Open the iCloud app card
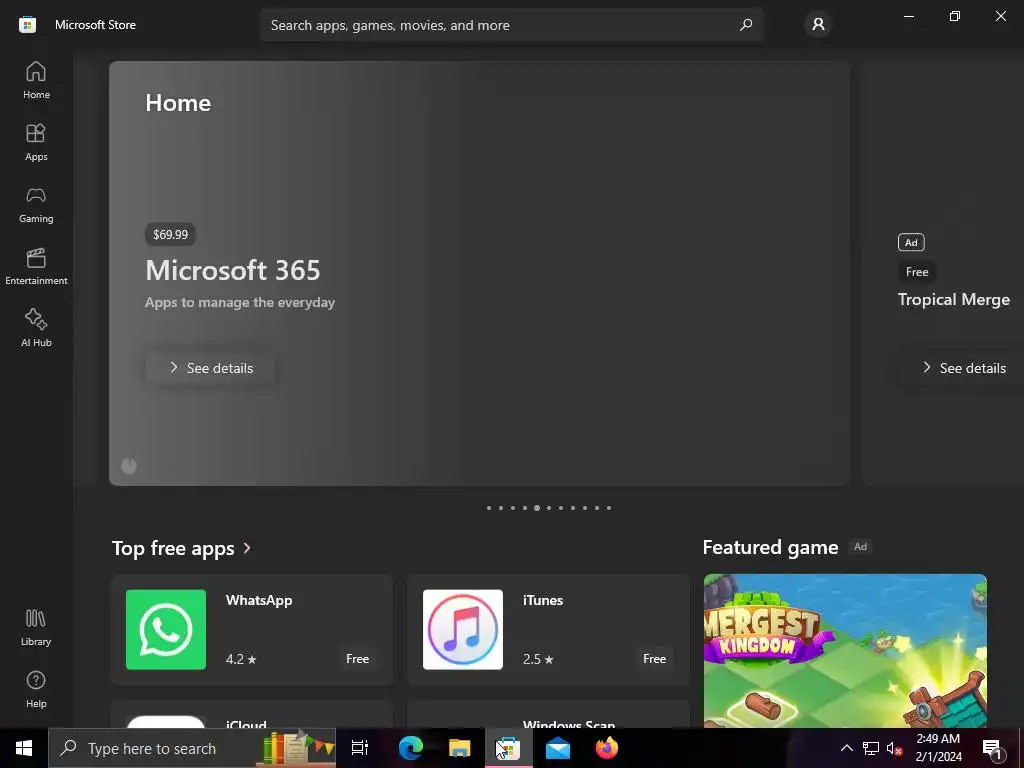Viewport: 1024px width, 768px height. click(x=252, y=714)
